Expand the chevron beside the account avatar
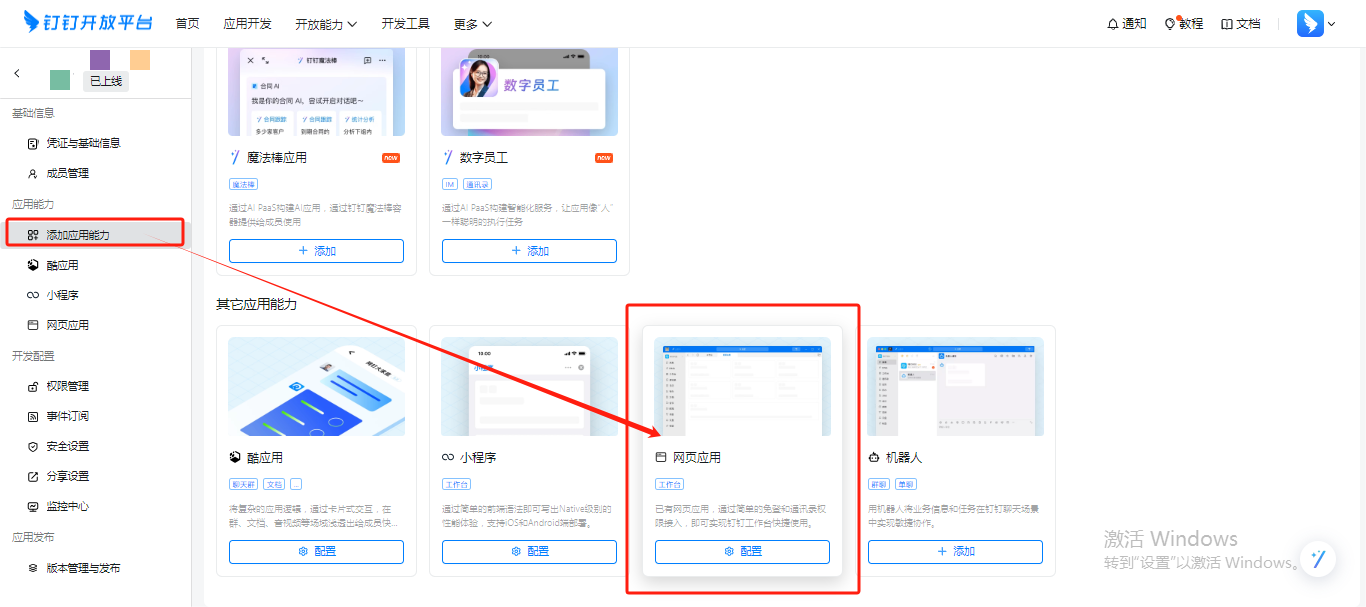 click(1332, 24)
